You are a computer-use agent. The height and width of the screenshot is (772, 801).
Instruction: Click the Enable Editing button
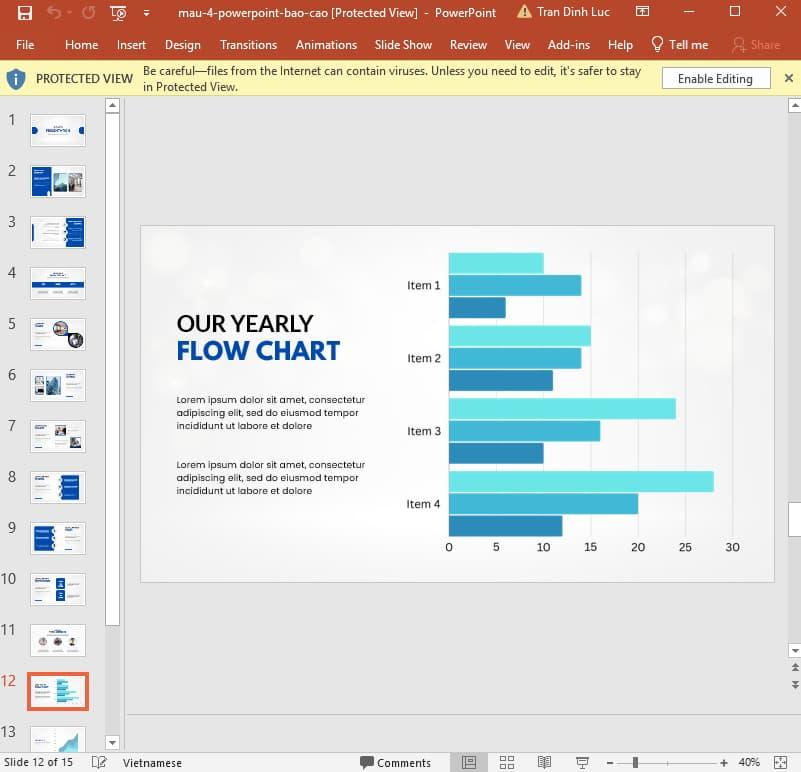tap(716, 78)
